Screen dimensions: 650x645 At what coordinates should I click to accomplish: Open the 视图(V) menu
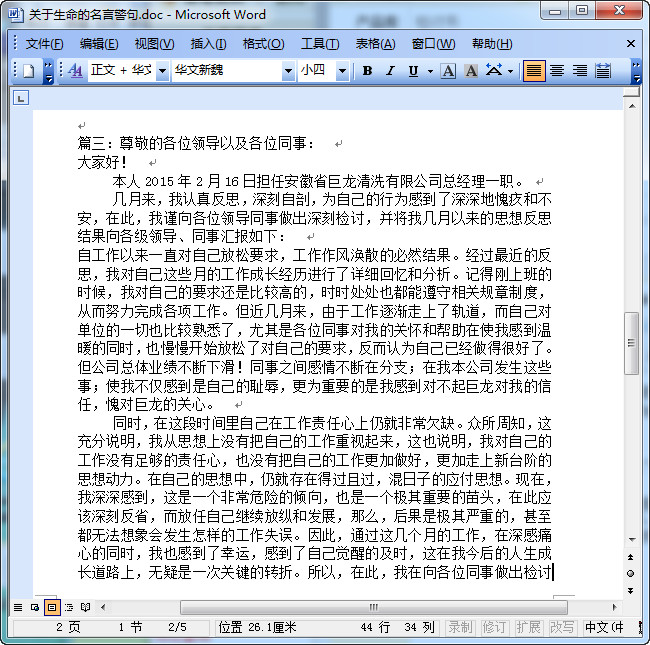[x=154, y=44]
